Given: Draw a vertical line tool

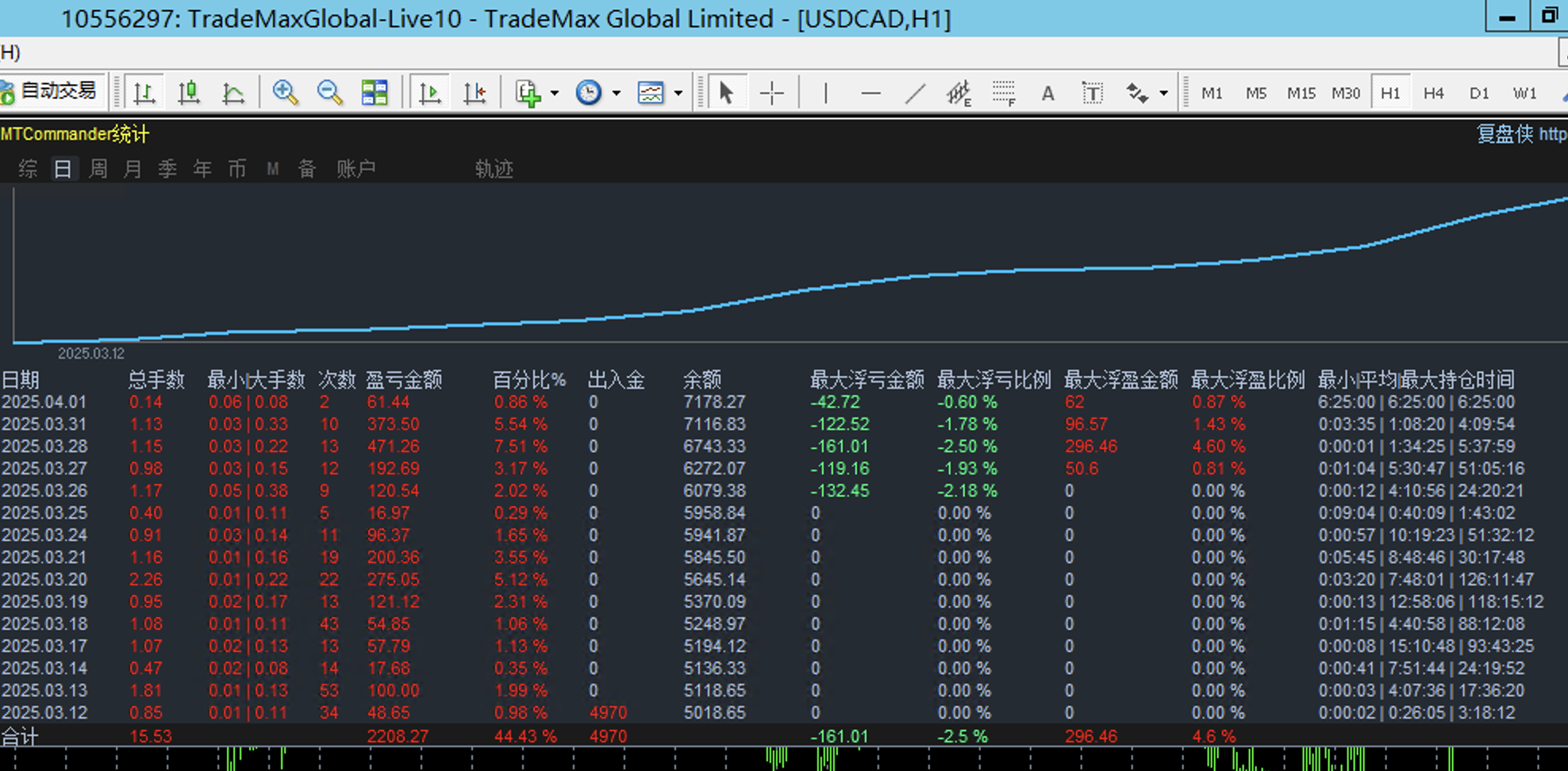Looking at the screenshot, I should point(826,93).
